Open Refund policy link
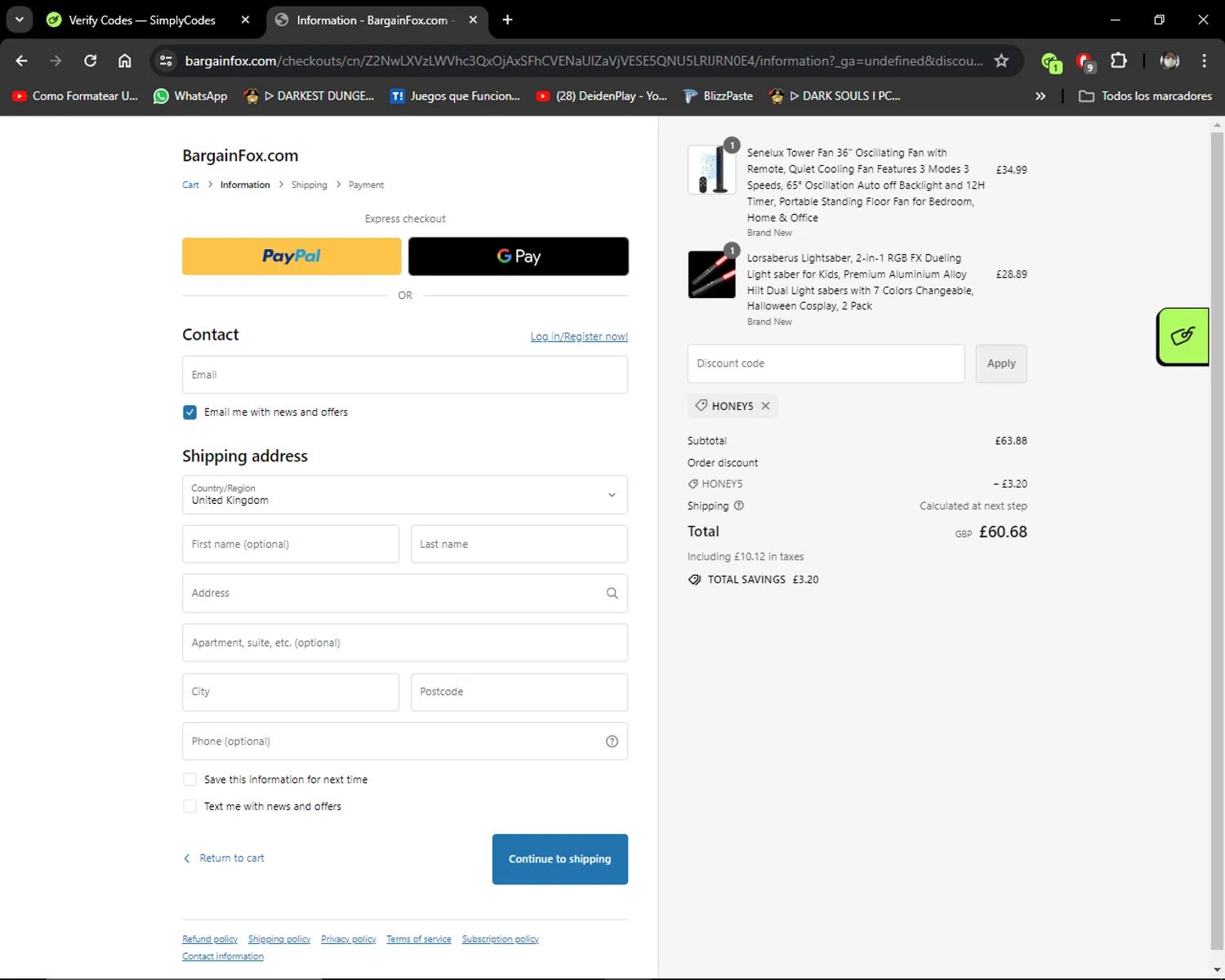1225x980 pixels. click(x=210, y=939)
